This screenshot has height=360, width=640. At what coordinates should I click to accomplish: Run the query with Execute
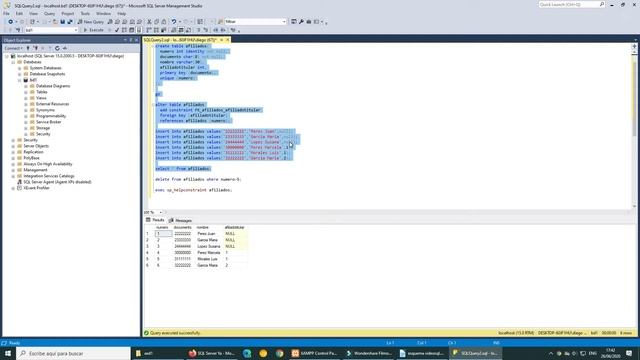pos(94,30)
